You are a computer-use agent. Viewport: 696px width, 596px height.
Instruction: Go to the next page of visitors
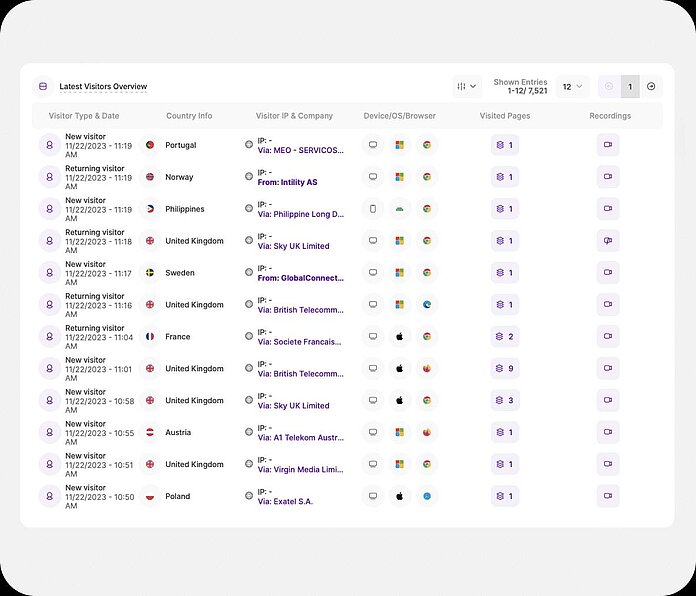(x=651, y=87)
